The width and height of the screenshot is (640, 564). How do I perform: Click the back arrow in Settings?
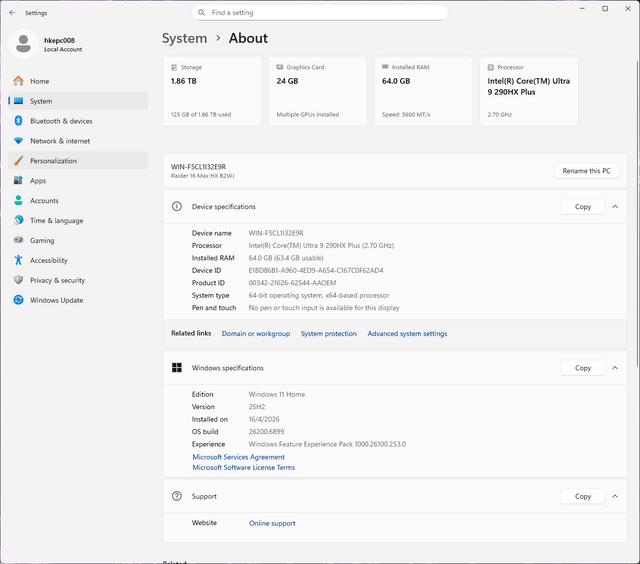(12, 13)
